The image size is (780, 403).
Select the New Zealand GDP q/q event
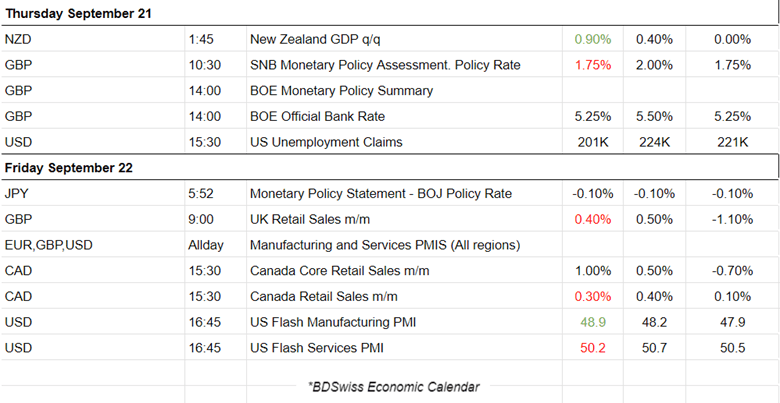pos(315,40)
